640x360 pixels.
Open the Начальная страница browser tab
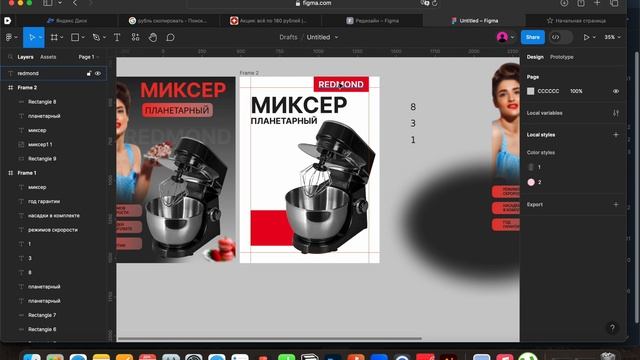click(x=576, y=20)
